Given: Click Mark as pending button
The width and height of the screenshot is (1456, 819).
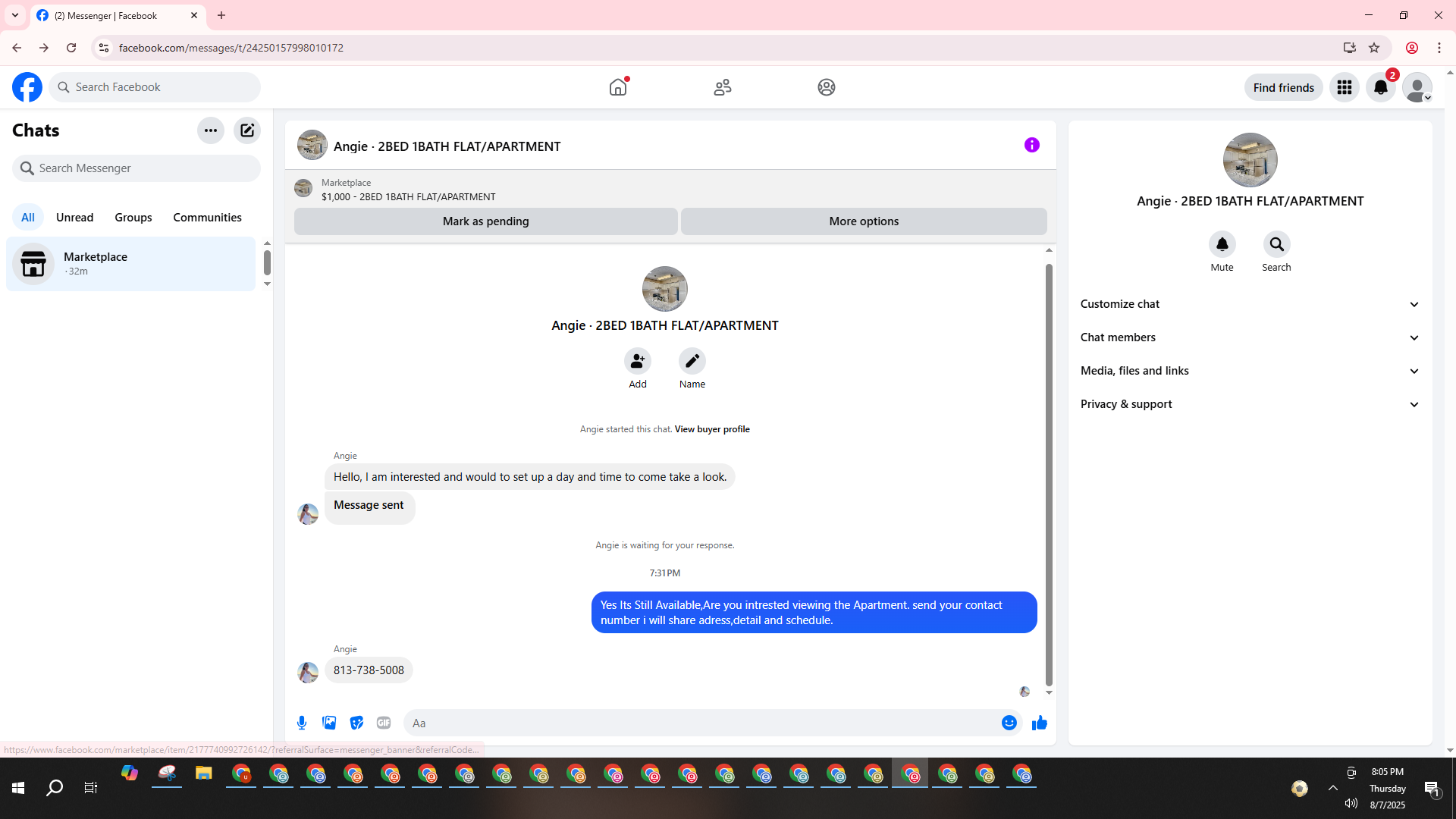Looking at the screenshot, I should pos(486,221).
